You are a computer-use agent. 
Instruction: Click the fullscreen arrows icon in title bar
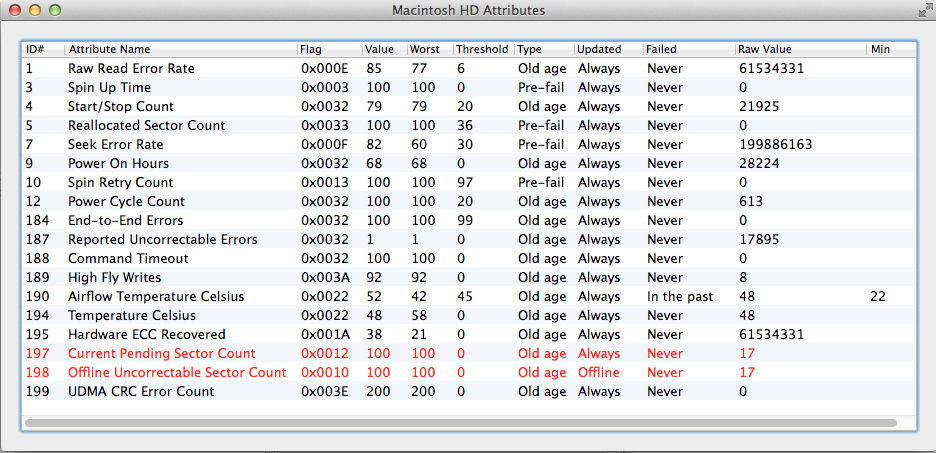click(925, 10)
